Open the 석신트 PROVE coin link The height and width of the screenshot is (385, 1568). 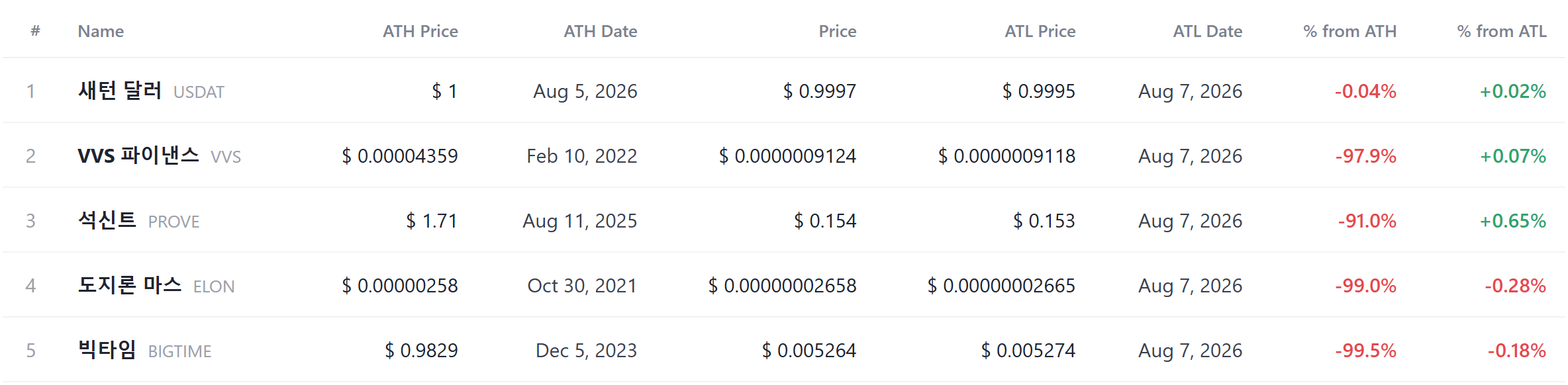click(x=138, y=220)
